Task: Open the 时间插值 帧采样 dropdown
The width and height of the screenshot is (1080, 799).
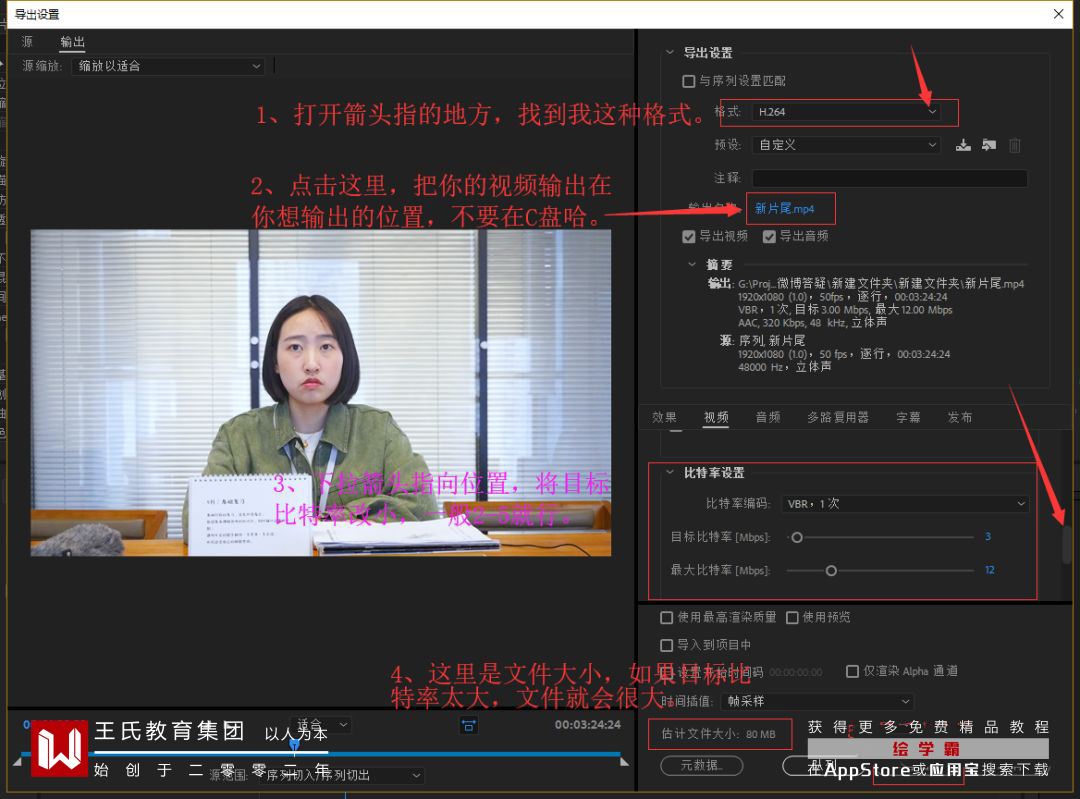Action: (x=817, y=701)
